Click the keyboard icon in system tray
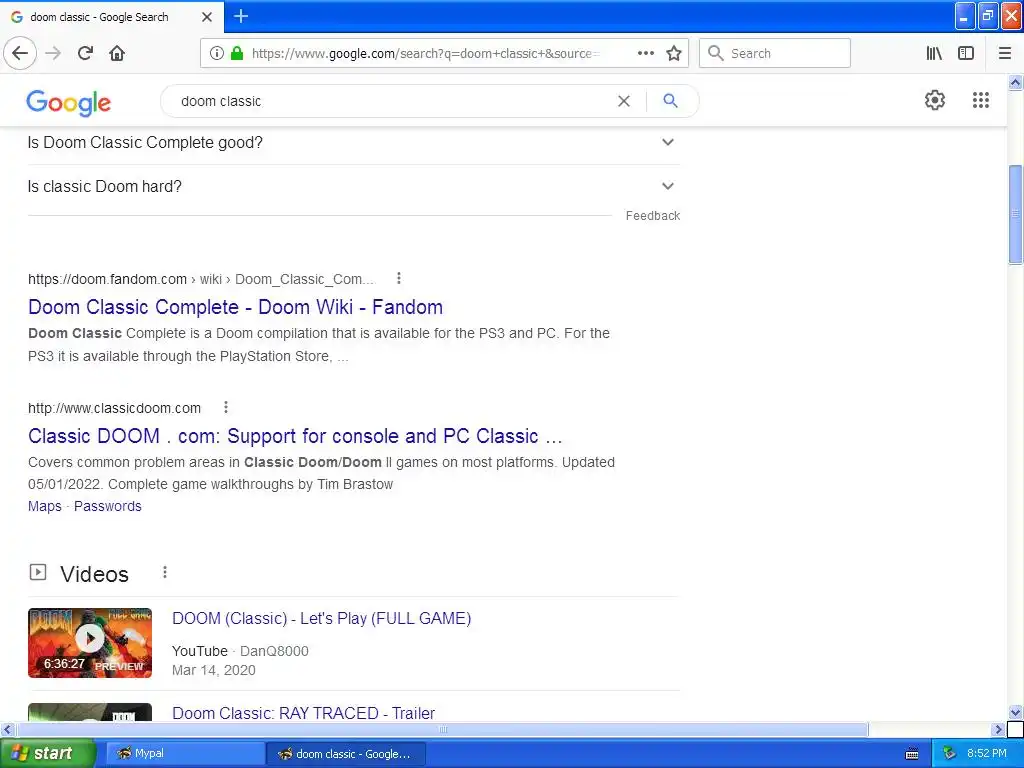 912,754
